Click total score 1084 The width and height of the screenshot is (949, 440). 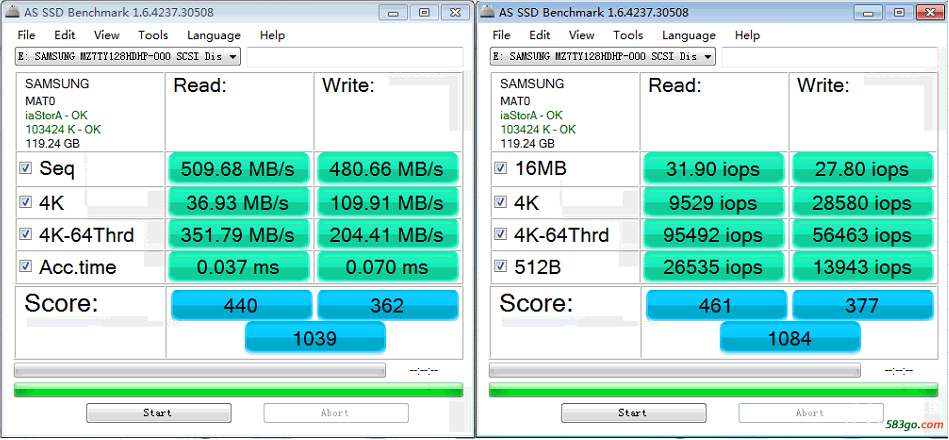(790, 338)
